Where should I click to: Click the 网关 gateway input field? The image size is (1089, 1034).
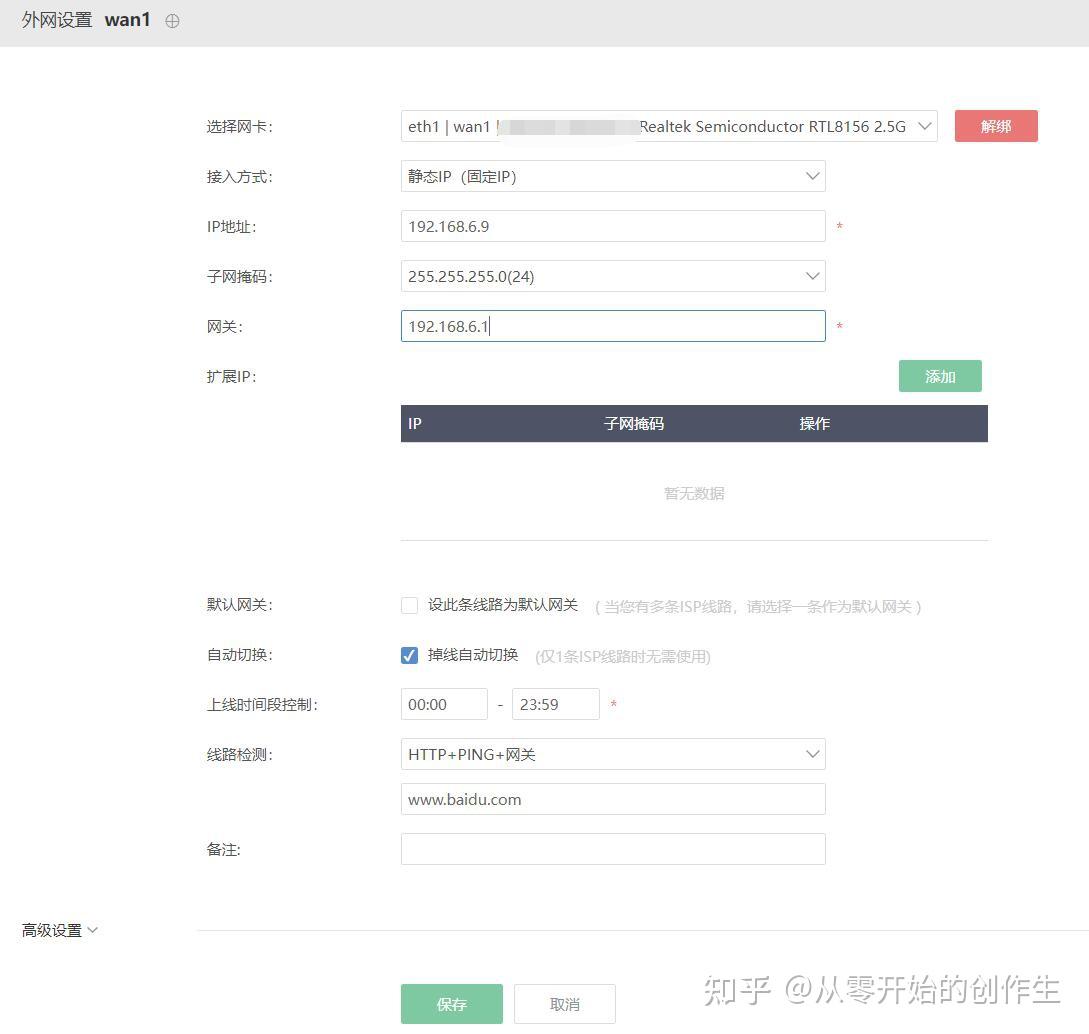click(612, 326)
